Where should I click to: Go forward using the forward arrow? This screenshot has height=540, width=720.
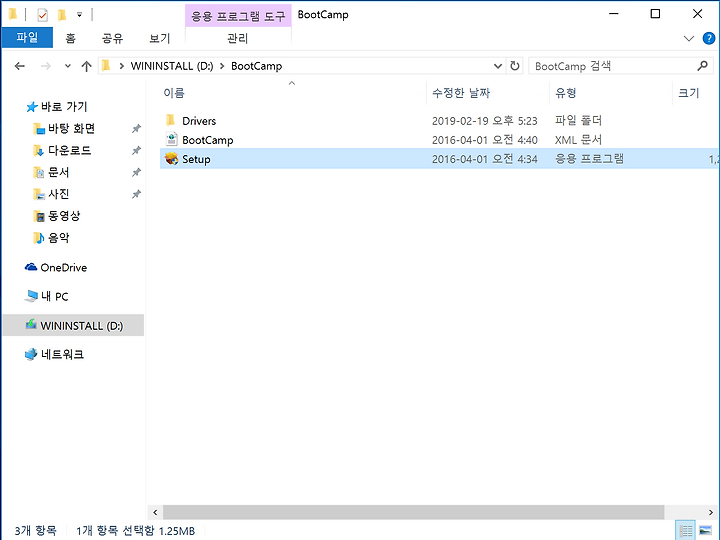click(45, 66)
